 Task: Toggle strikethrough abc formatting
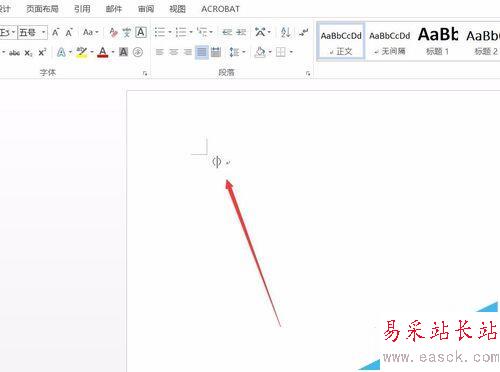pyautogui.click(x=14, y=53)
